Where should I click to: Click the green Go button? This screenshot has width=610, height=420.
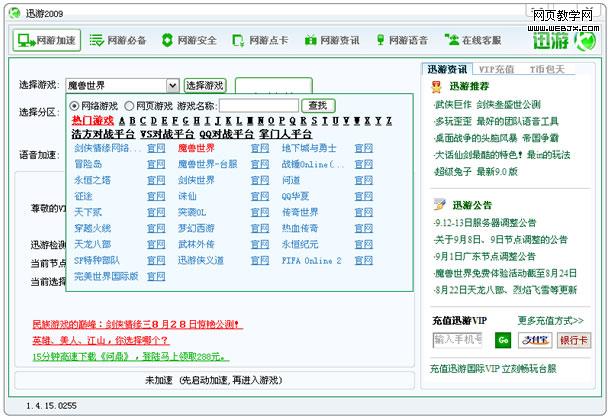[503, 340]
